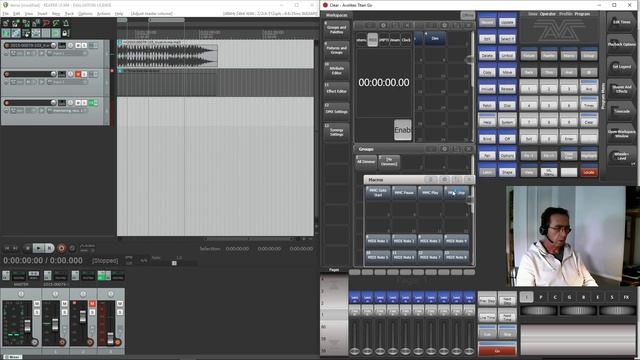Image resolution: width=640 pixels, height=360 pixels.
Task: Adjust the playback rate slider in REAPER
Action: click(x=174, y=263)
